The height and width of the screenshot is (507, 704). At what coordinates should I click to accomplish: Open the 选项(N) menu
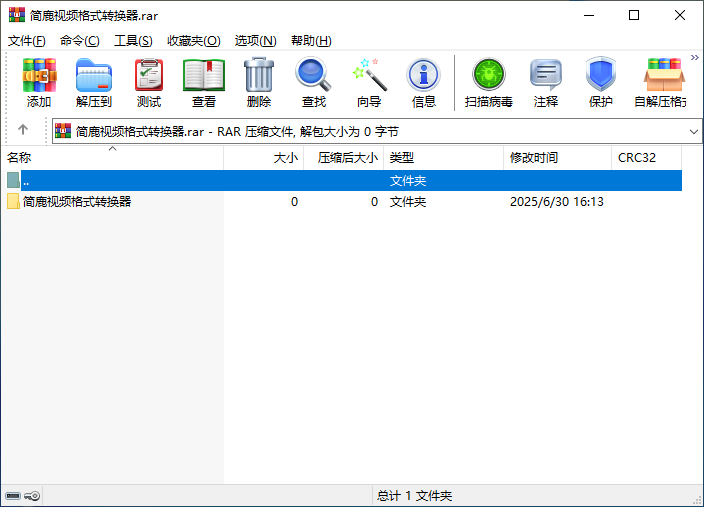pos(255,41)
